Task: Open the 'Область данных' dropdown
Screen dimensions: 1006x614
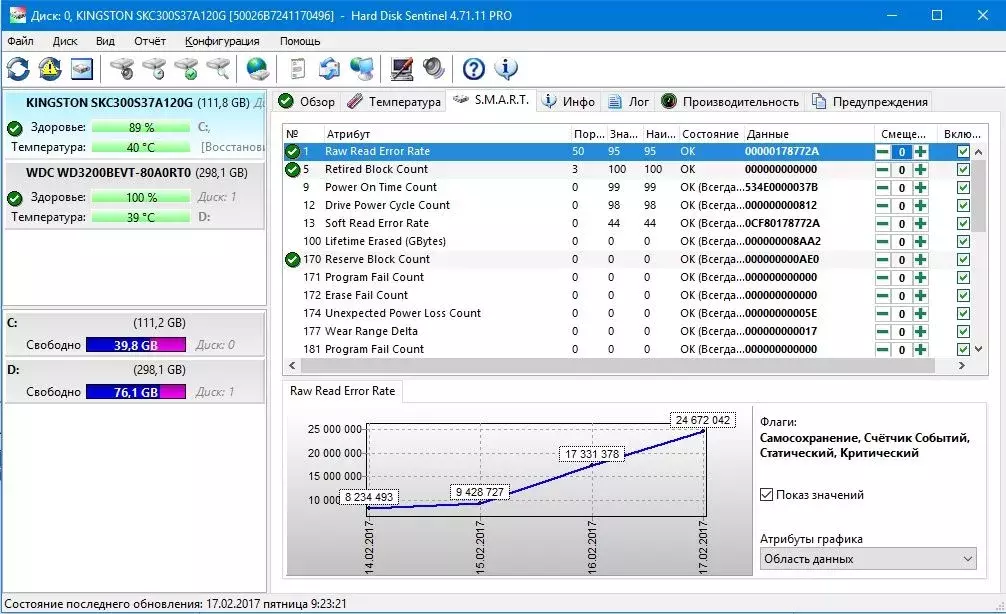Action: tap(868, 559)
